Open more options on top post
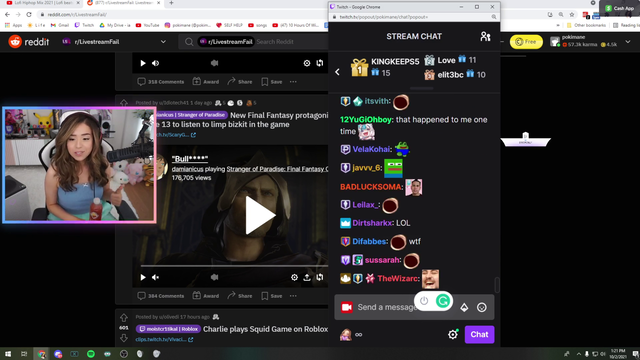This screenshot has width=640, height=360. click(293, 82)
